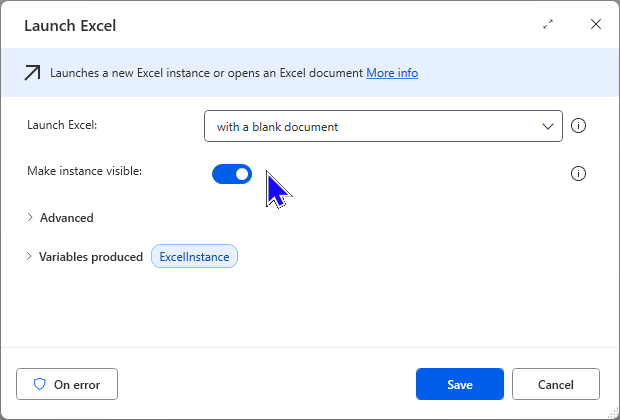Open the More info link
The image size is (620, 420).
(392, 73)
